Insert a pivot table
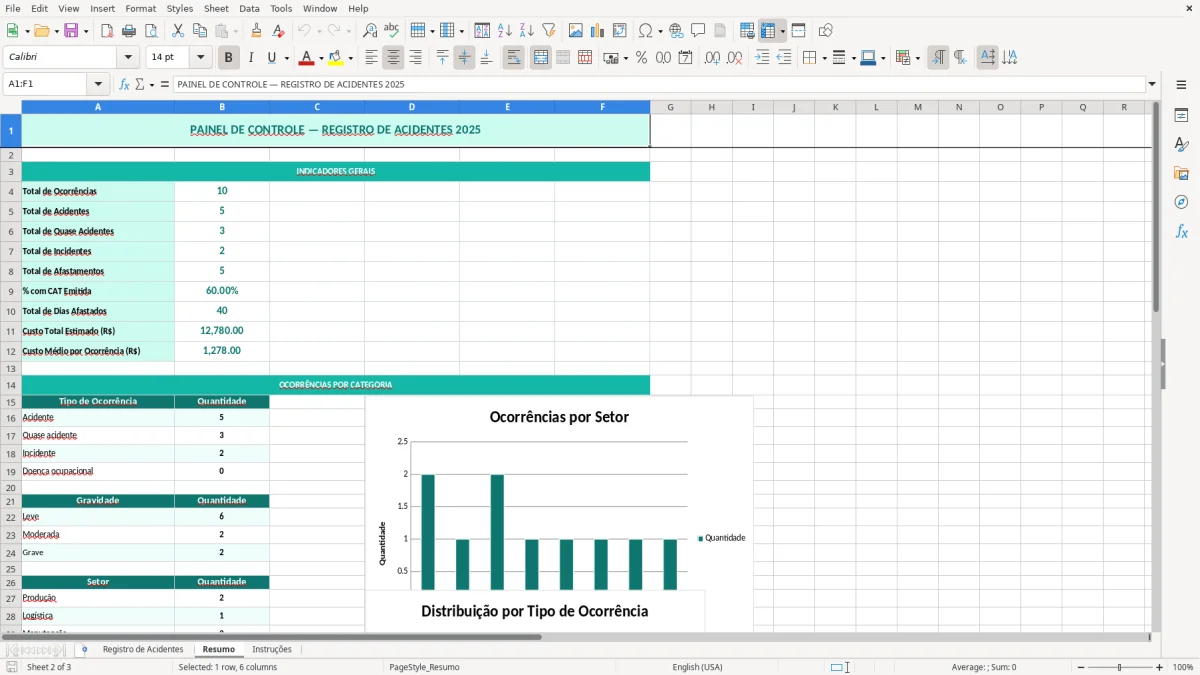1200x675 pixels. point(620,31)
